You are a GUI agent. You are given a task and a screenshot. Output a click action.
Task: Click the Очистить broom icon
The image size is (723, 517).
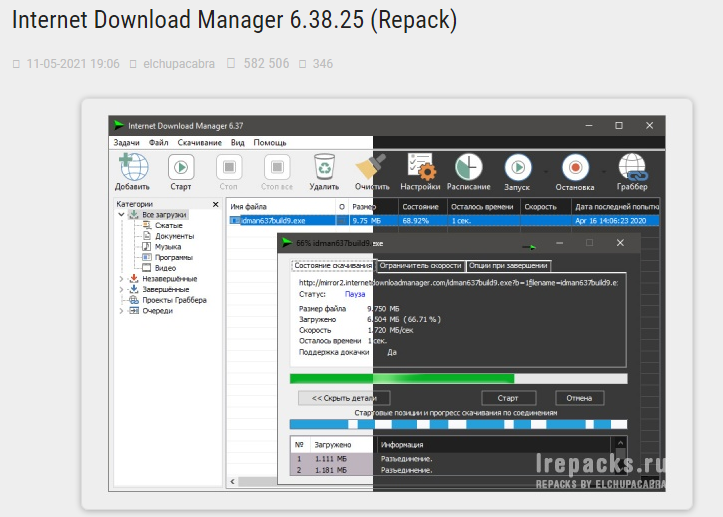click(x=371, y=166)
